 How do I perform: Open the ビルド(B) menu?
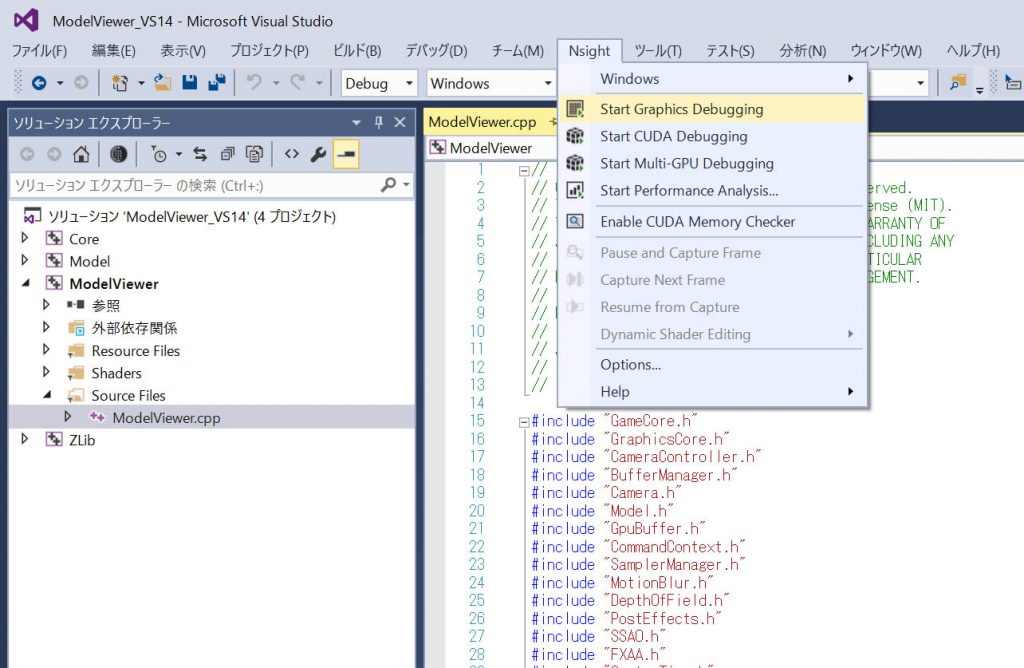pos(357,51)
